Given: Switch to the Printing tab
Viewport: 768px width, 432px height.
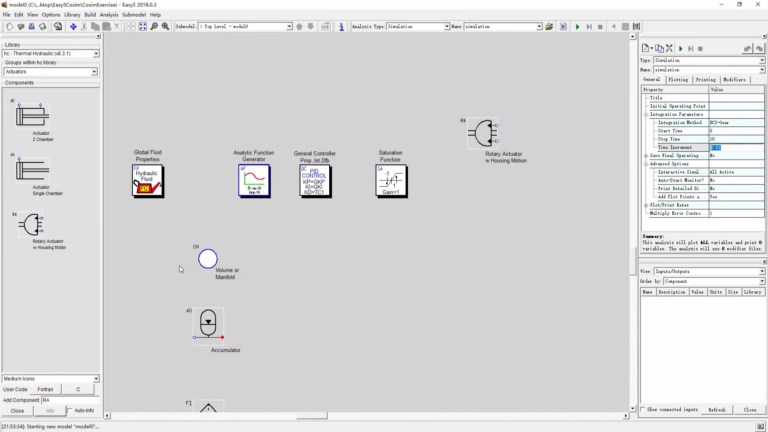Looking at the screenshot, I should pyautogui.click(x=706, y=79).
